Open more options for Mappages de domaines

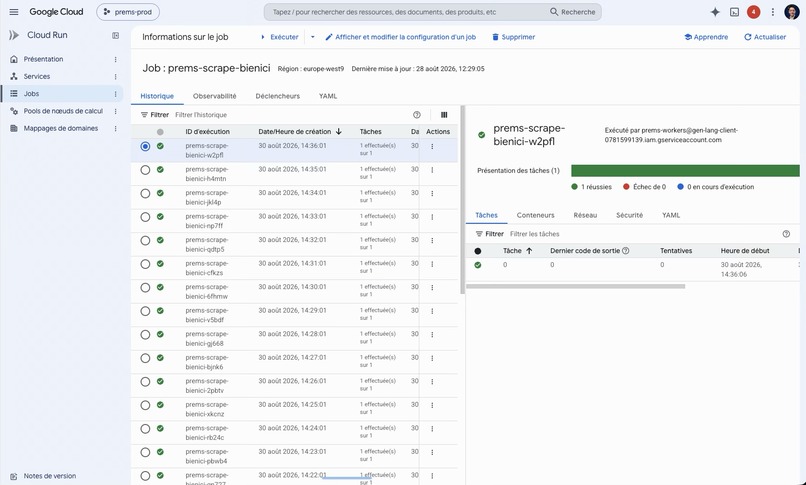(116, 128)
